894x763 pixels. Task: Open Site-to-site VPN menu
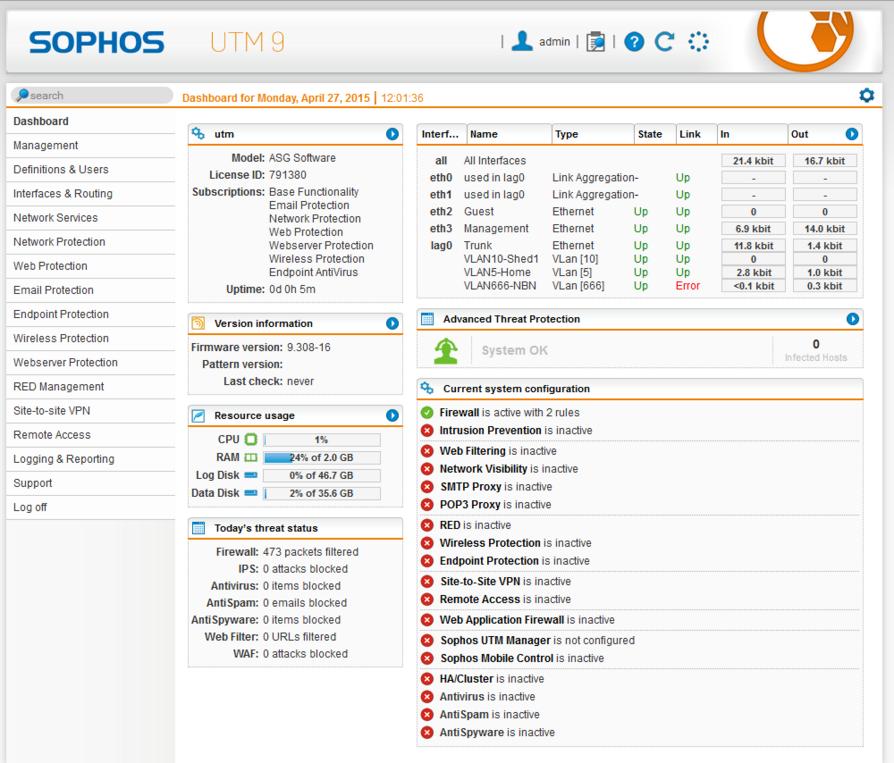(x=90, y=411)
